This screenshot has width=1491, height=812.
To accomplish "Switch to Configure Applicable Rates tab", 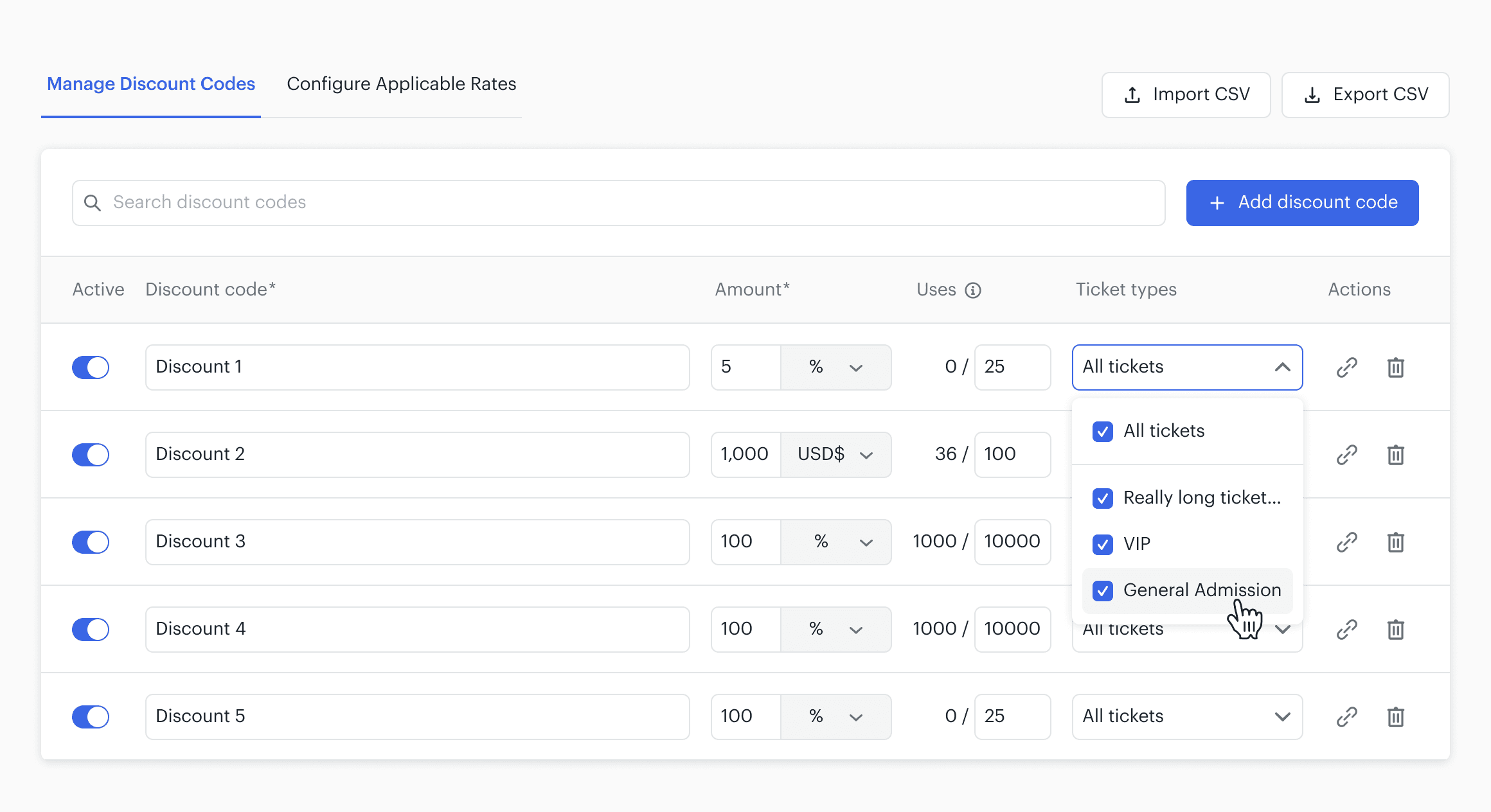I will (x=401, y=84).
